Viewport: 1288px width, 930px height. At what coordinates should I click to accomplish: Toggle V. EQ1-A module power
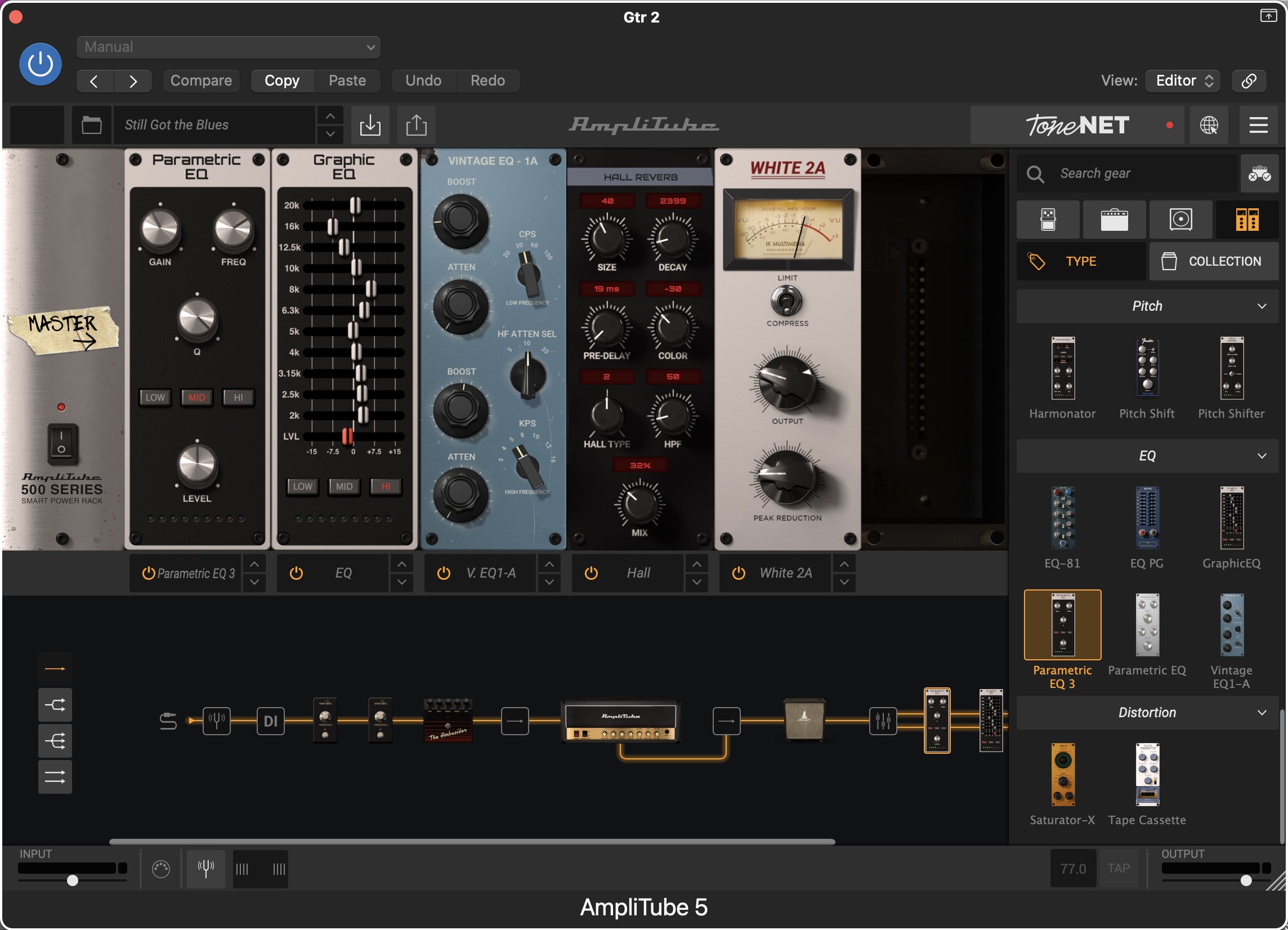[x=444, y=574]
